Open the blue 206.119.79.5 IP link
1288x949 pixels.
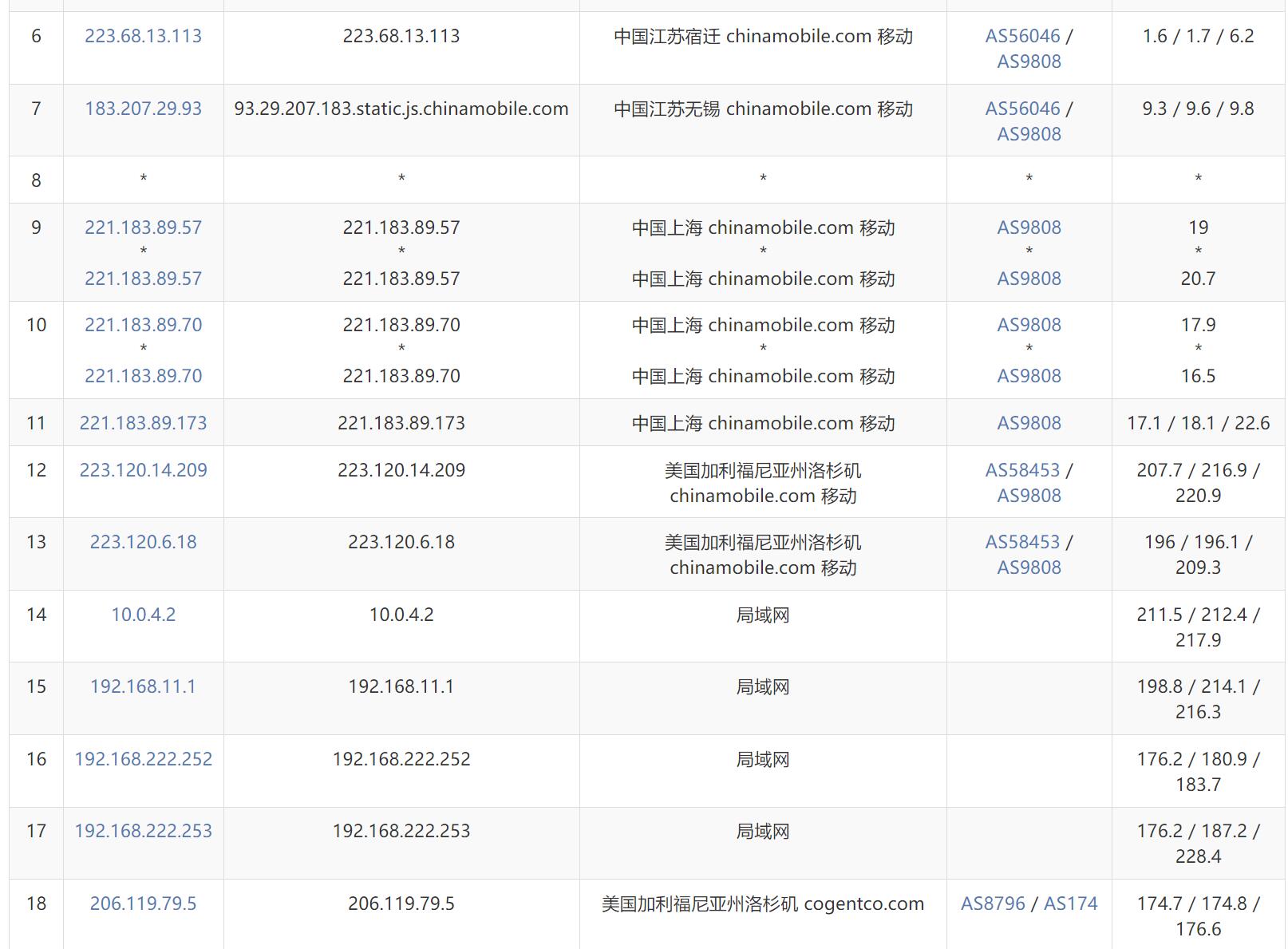(143, 904)
